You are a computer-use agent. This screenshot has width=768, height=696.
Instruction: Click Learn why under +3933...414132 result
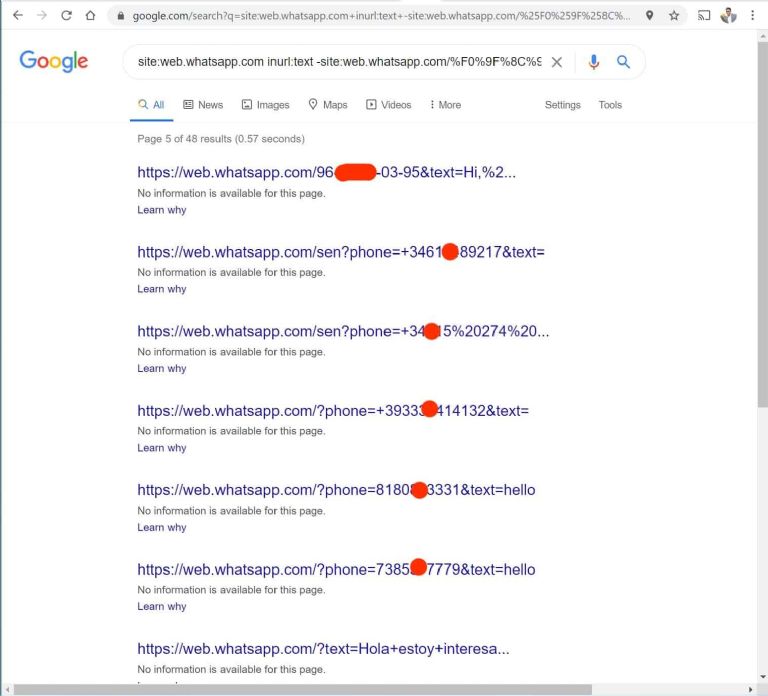pyautogui.click(x=162, y=448)
